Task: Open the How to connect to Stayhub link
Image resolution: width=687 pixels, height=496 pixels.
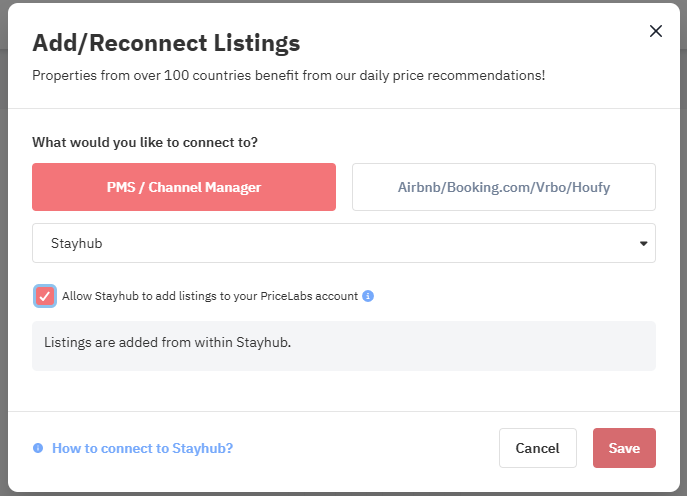Action: pyautogui.click(x=142, y=448)
